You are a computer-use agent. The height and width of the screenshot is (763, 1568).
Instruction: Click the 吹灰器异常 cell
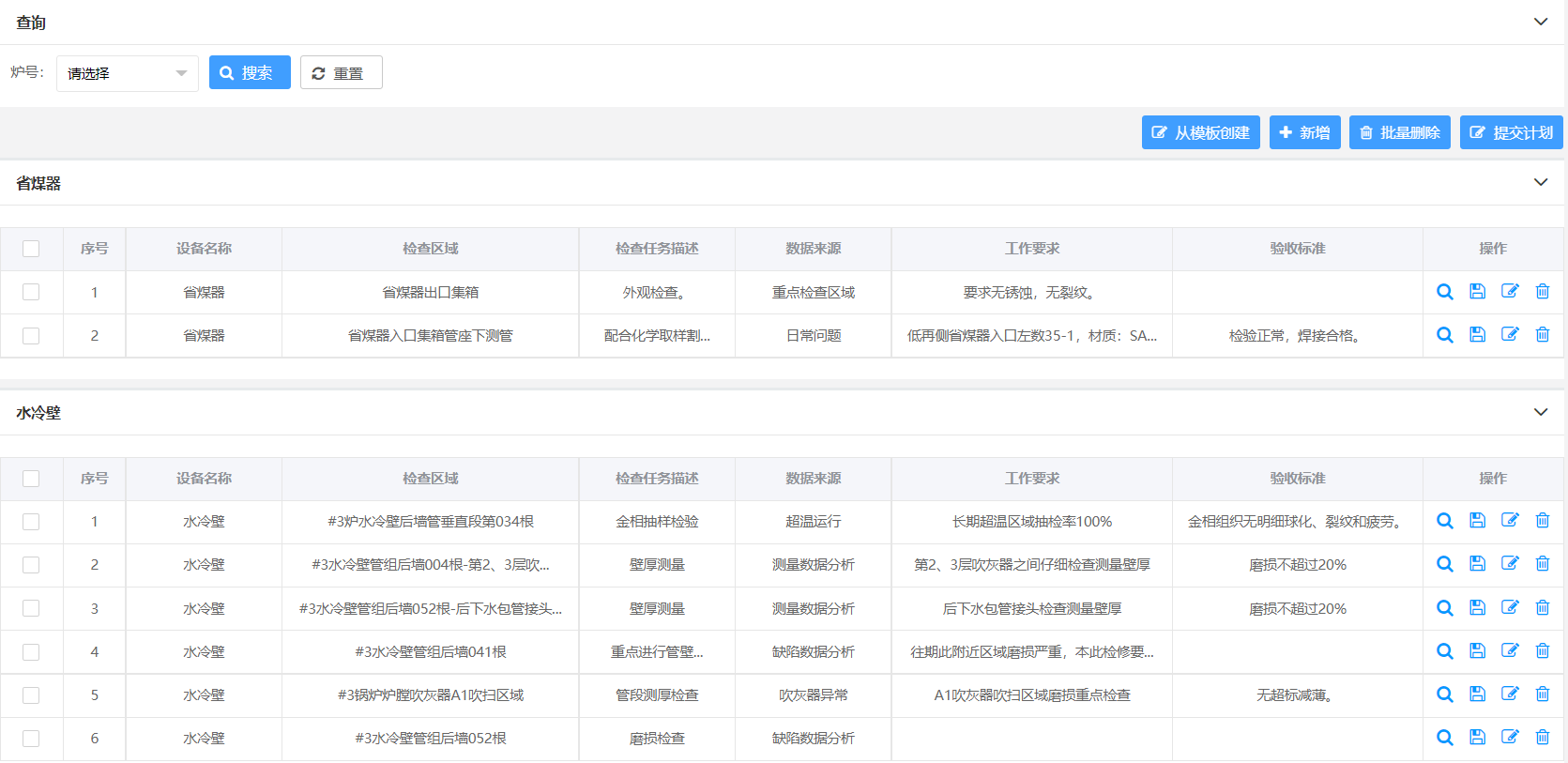814,694
